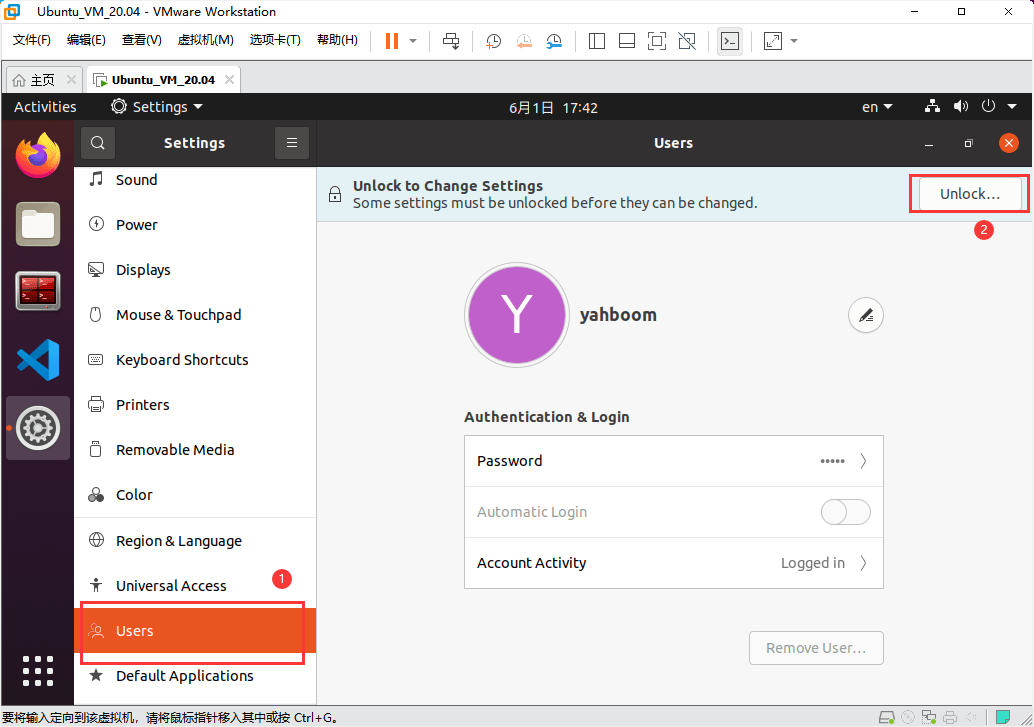Select Users in the Settings sidebar

click(195, 631)
